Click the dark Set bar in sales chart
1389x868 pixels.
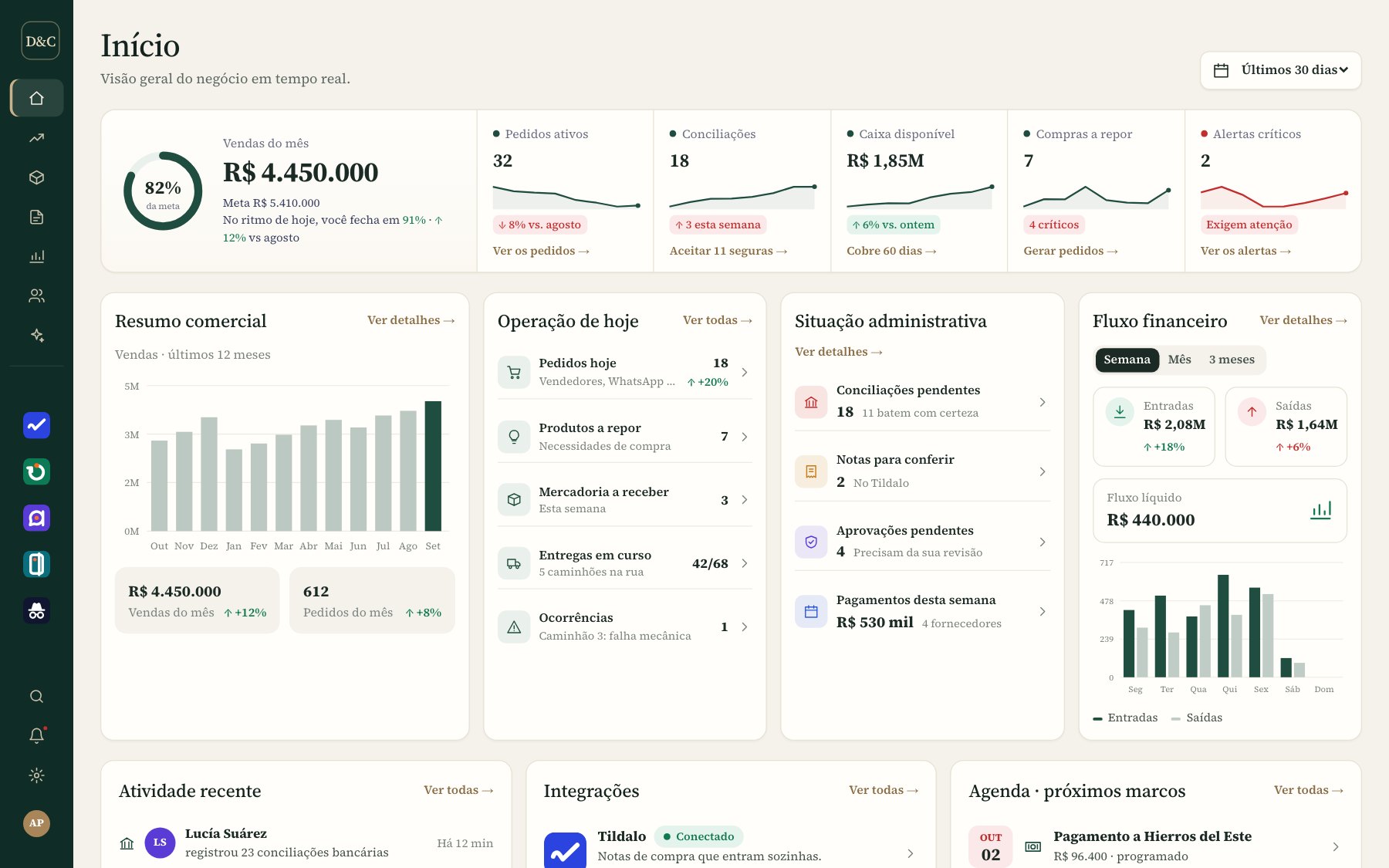tap(433, 466)
